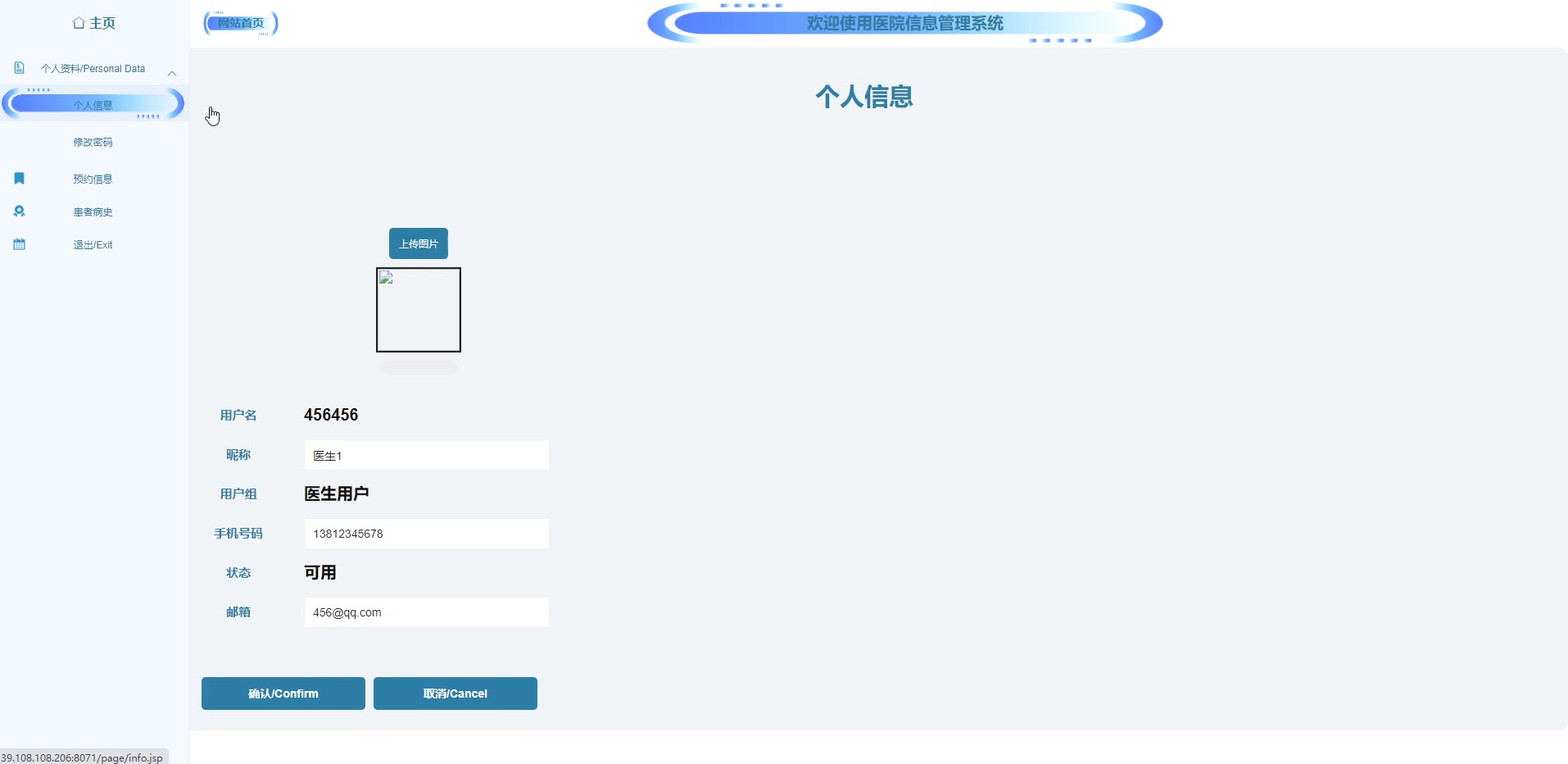
Task: Click the 邮箱 input with 456@qq.com
Action: 427,612
